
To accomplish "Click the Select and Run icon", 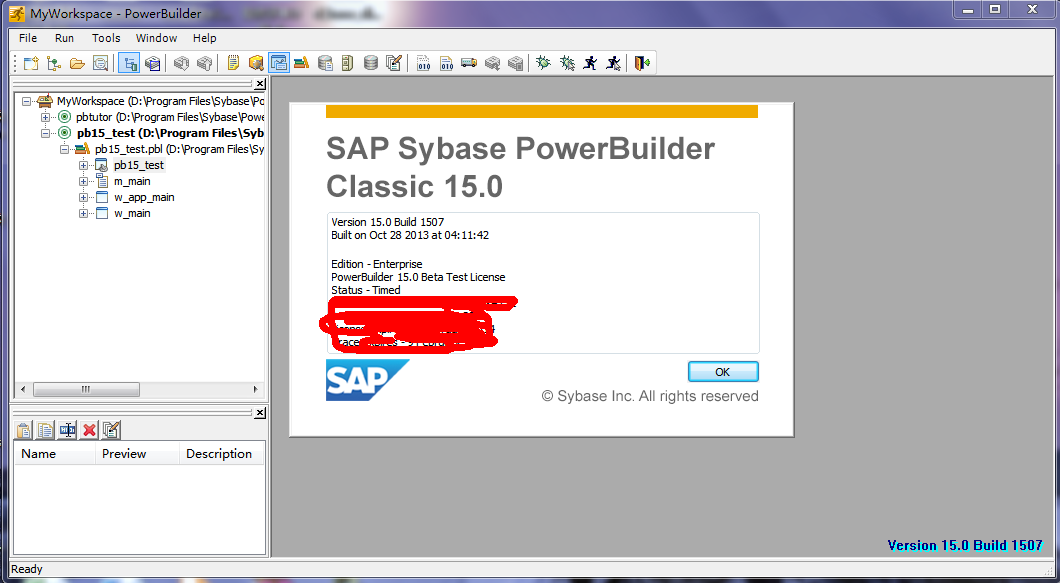I will point(613,63).
